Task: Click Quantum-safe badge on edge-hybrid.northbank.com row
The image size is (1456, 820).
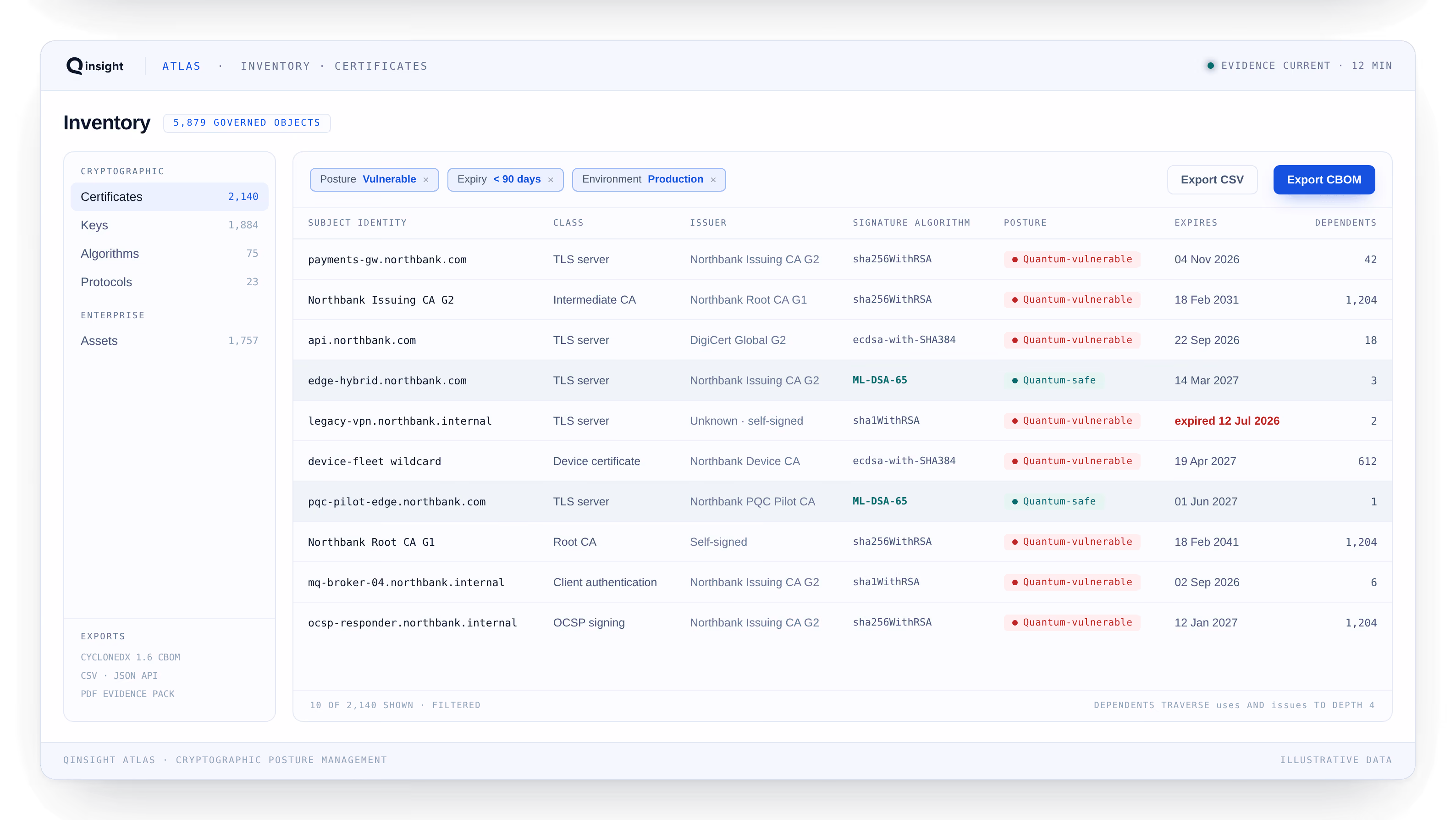Action: (x=1053, y=380)
